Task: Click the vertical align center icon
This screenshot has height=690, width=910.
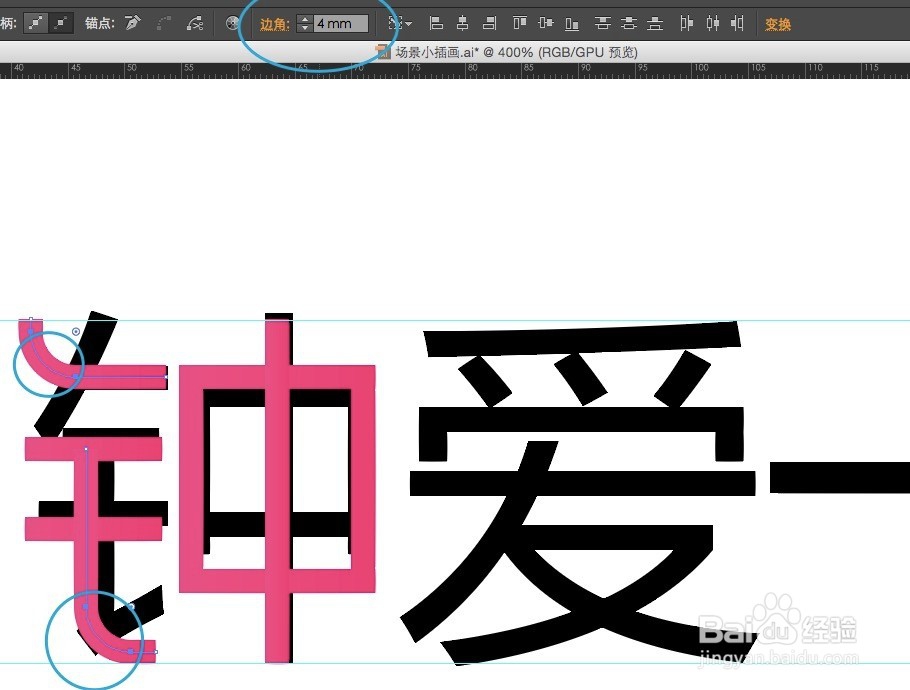Action: click(545, 23)
